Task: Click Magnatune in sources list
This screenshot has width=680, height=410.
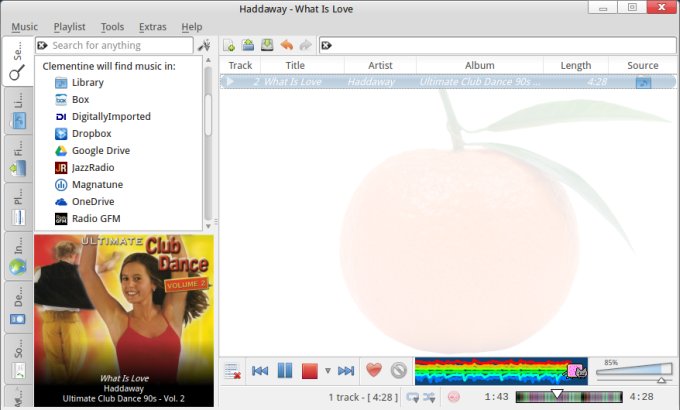Action: 89,184
